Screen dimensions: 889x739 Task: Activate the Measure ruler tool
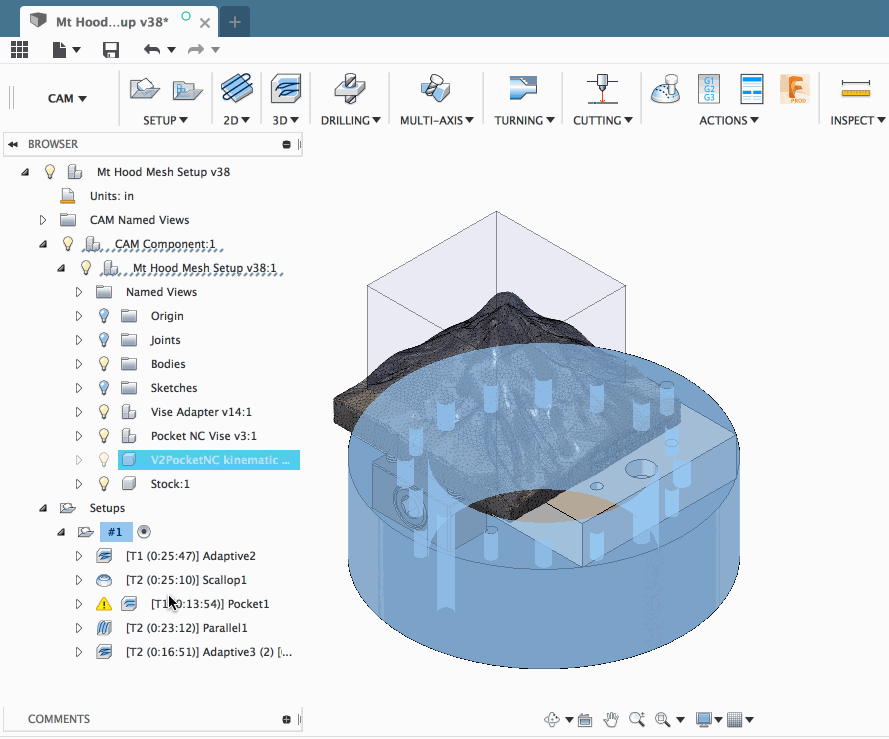[x=856, y=89]
